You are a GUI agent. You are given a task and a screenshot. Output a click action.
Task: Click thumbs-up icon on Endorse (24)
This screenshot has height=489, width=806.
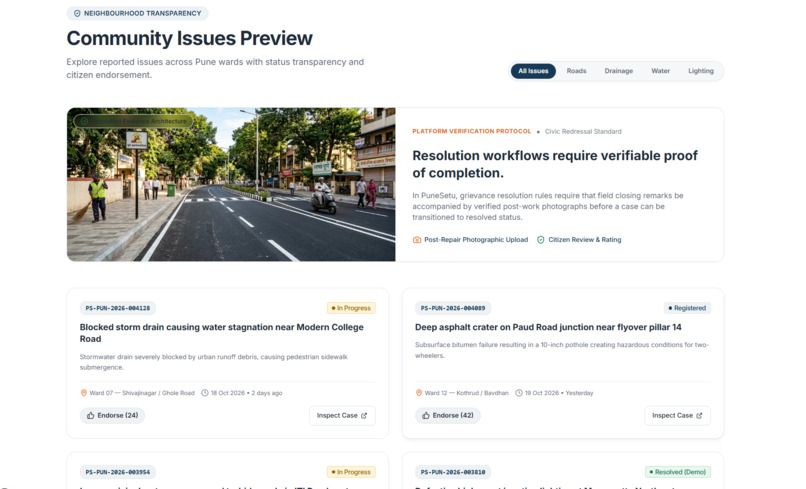pyautogui.click(x=90, y=415)
